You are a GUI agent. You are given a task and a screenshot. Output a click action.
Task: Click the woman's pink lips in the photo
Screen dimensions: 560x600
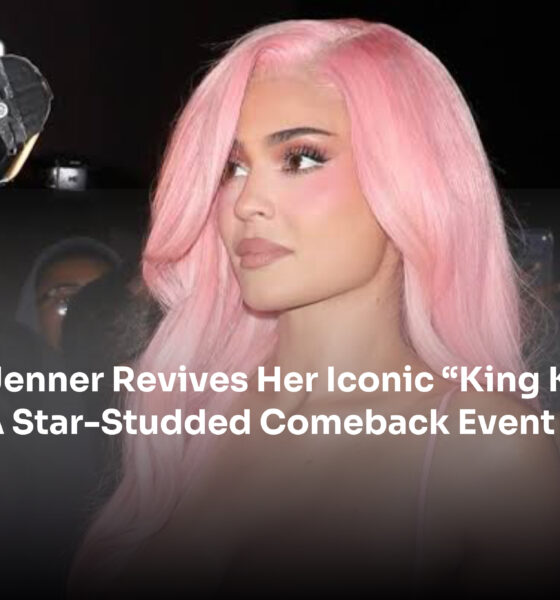click(x=262, y=253)
